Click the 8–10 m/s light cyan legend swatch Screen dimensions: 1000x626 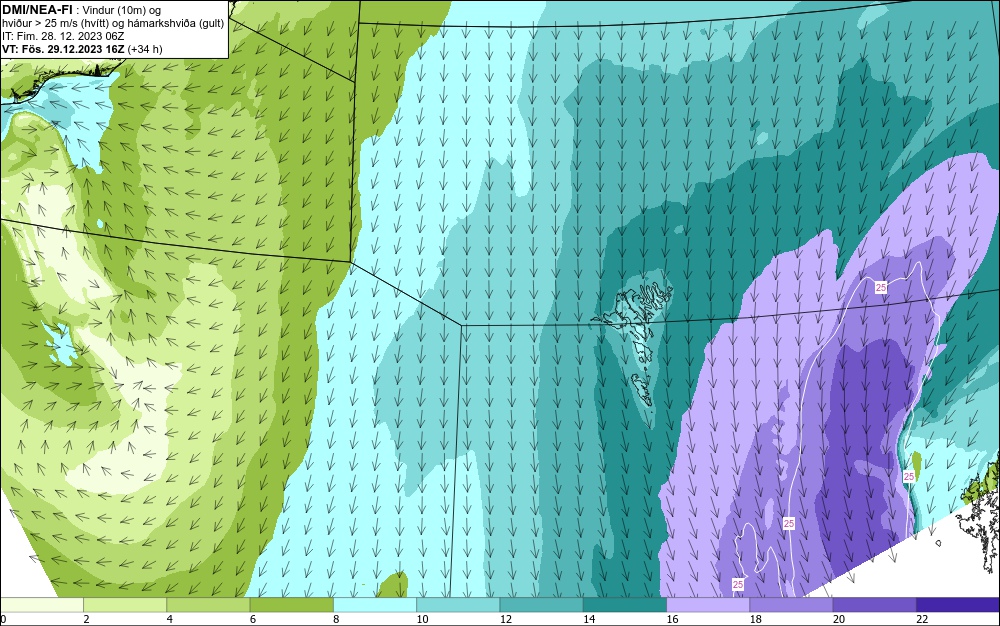click(x=375, y=604)
